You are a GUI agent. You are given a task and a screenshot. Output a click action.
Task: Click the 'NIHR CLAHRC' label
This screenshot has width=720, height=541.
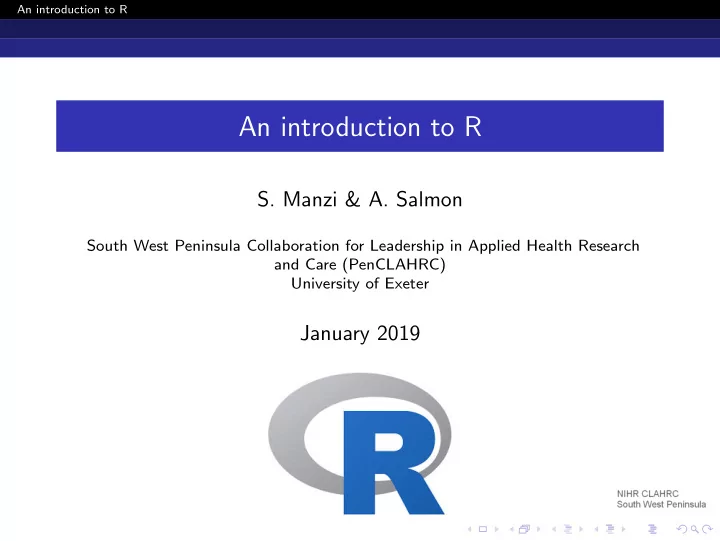(647, 494)
